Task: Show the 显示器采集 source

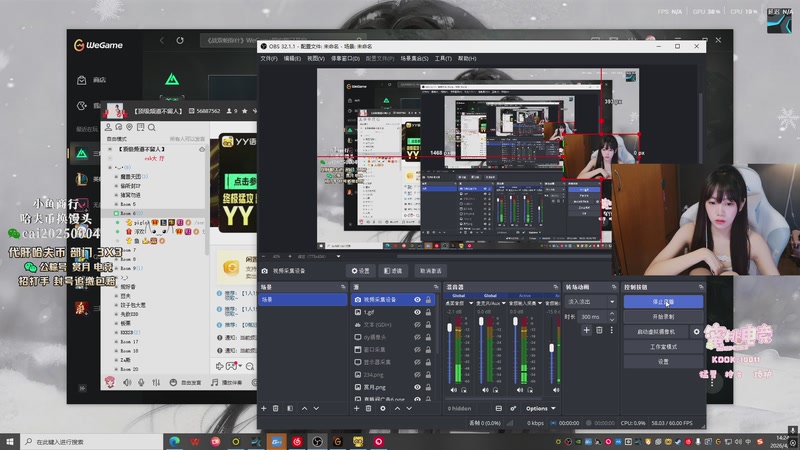Action: coord(417,362)
